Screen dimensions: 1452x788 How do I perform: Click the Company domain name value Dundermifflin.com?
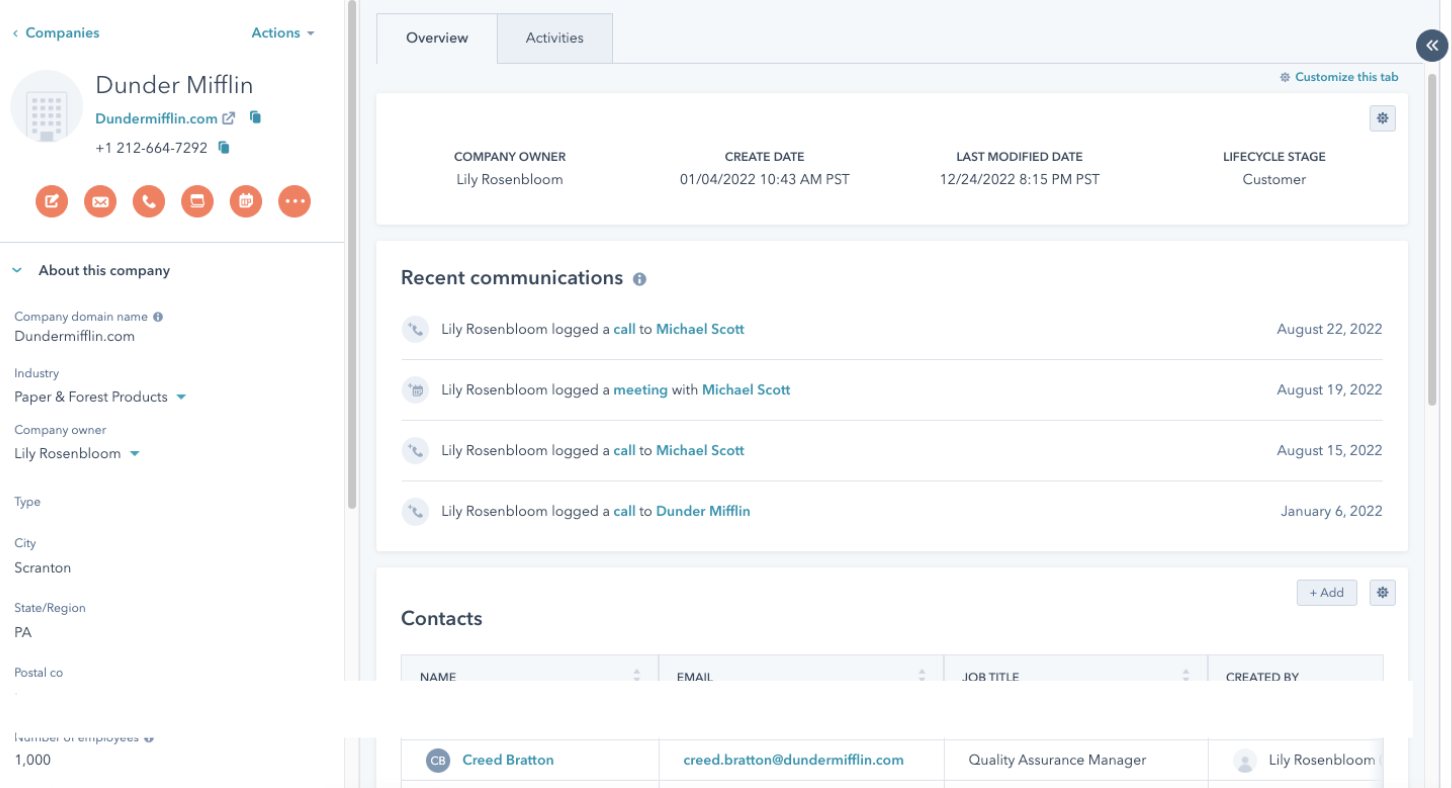(x=74, y=336)
